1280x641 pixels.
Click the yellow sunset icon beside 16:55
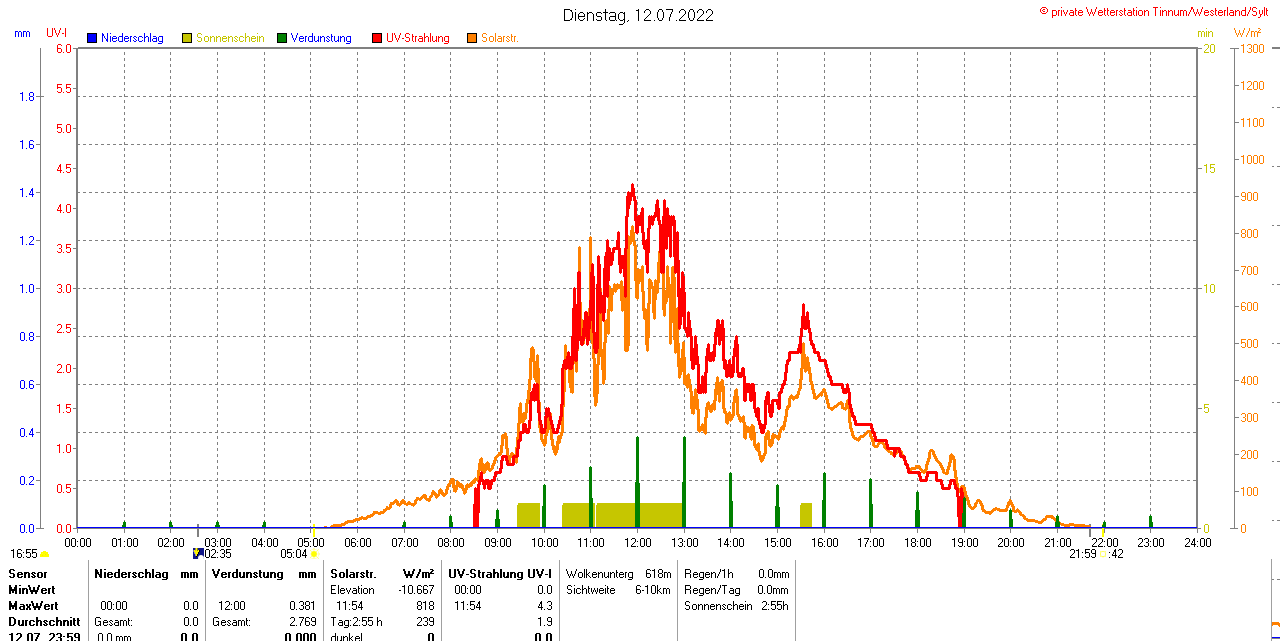coord(44,554)
